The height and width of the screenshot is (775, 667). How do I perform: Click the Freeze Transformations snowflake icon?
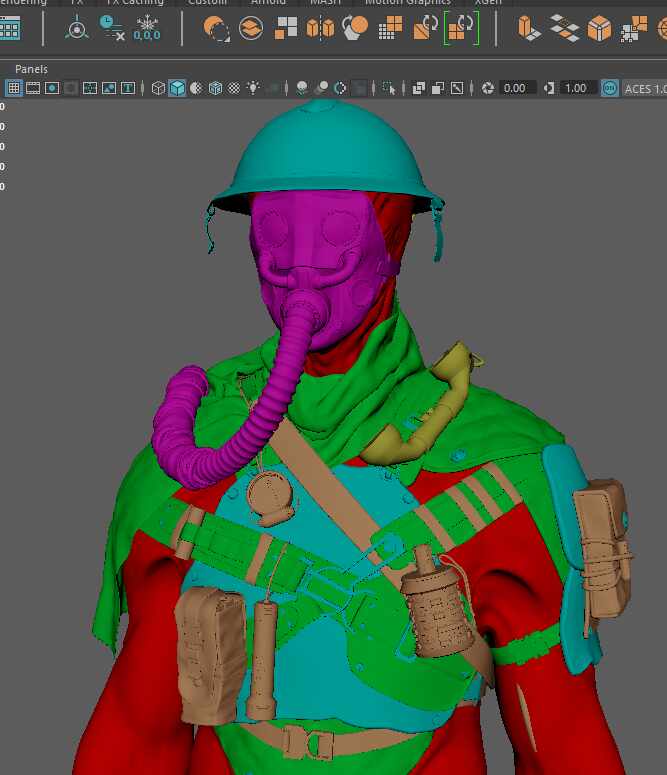coord(147,28)
